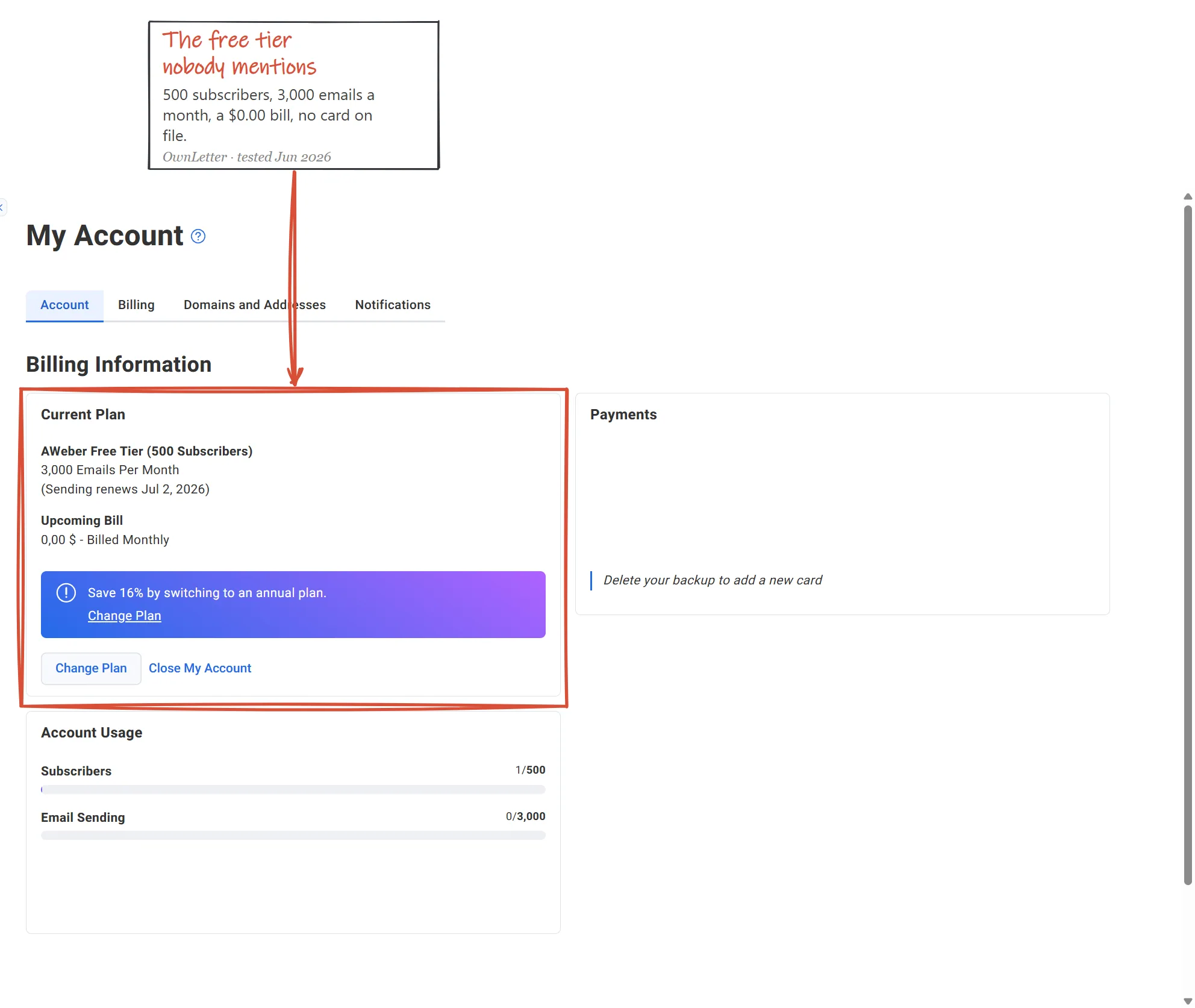This screenshot has width=1195, height=1008.
Task: Click the 0/3,000 email sending count
Action: pos(526,816)
